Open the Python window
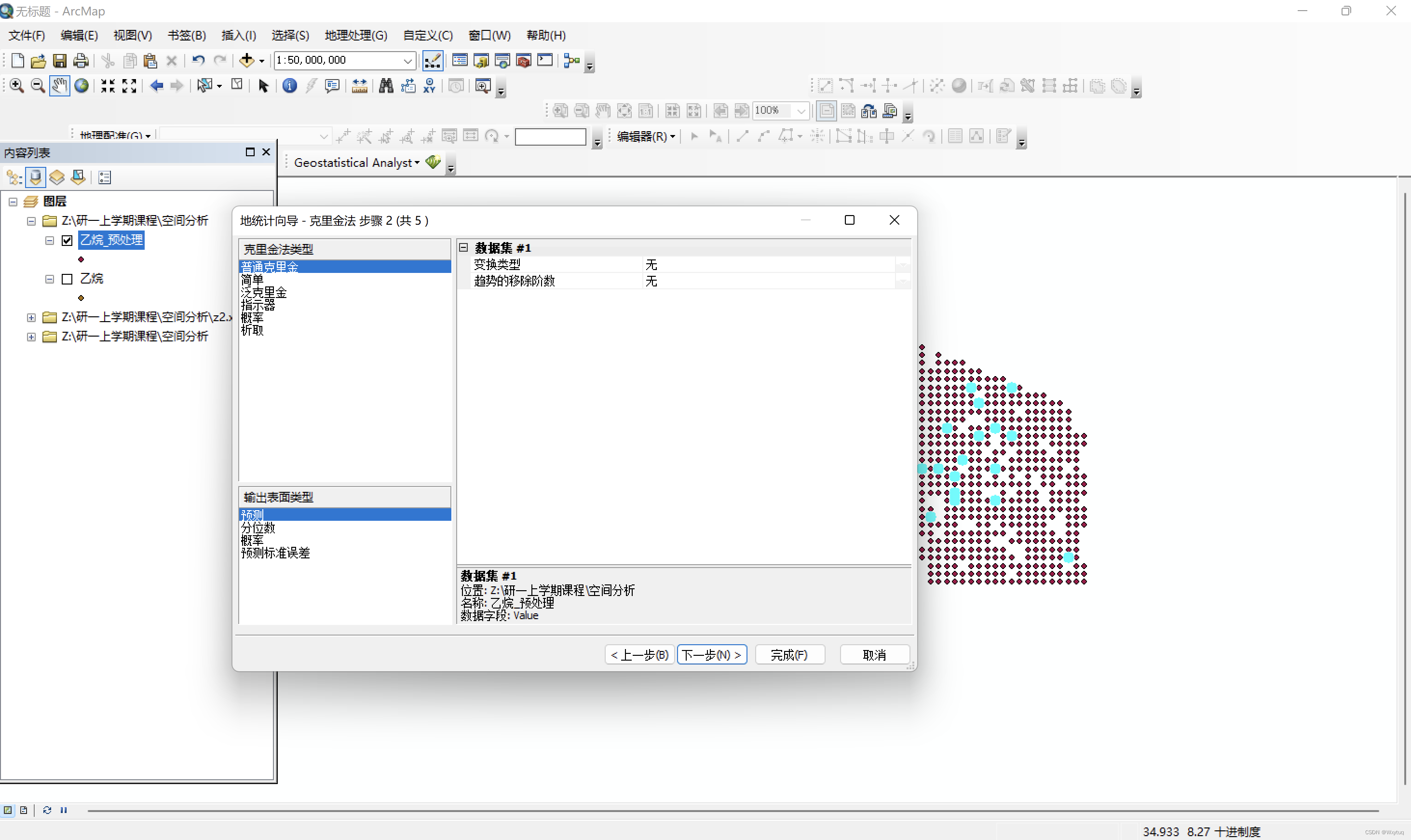The width and height of the screenshot is (1411, 840). (544, 60)
